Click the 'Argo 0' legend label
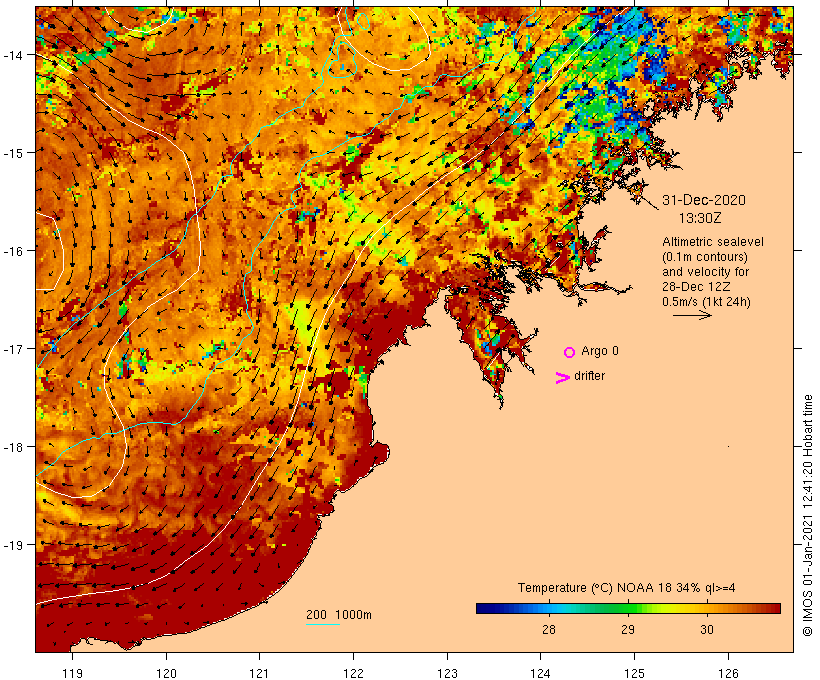 pyautogui.click(x=600, y=351)
